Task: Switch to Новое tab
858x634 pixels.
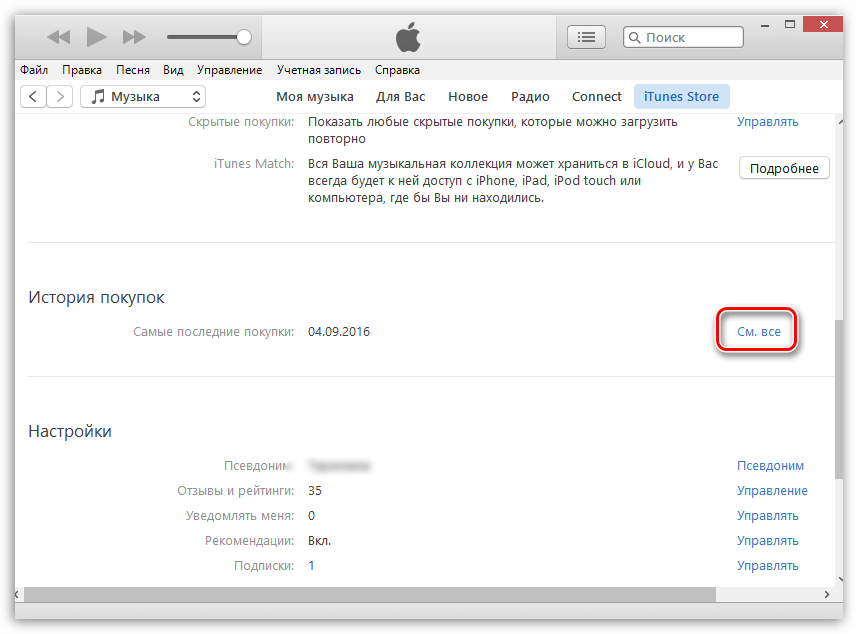Action: (468, 97)
